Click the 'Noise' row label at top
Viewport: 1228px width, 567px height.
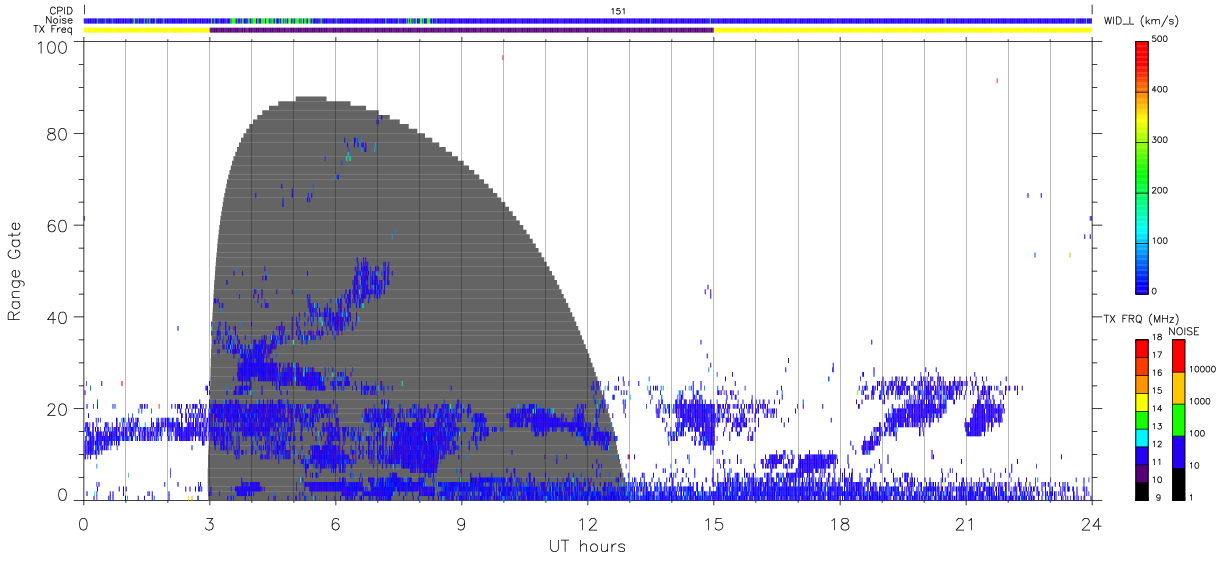[59, 20]
